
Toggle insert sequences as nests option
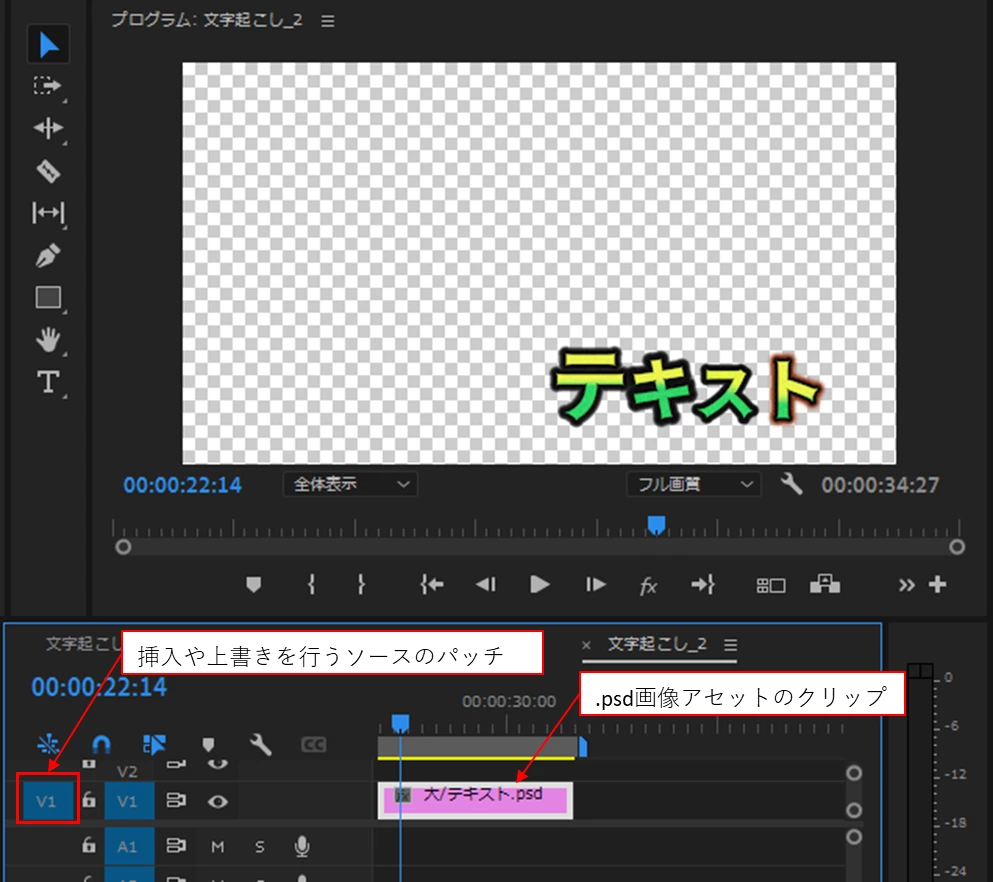48,745
